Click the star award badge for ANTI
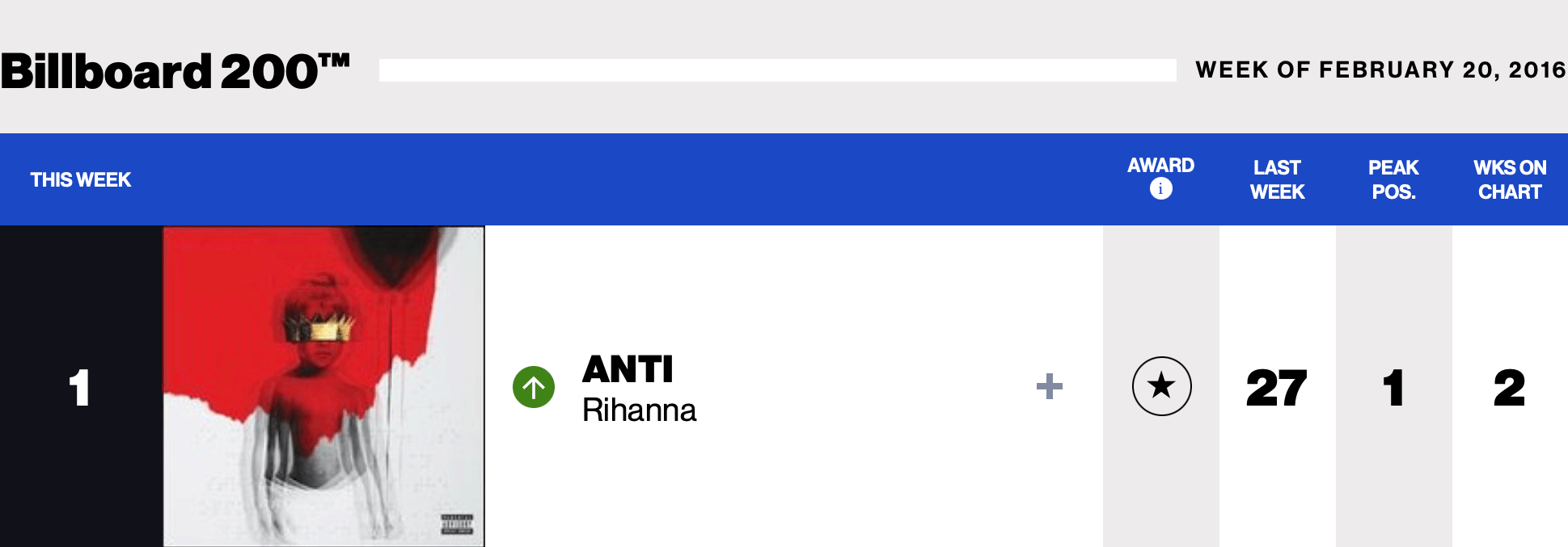 click(1161, 386)
